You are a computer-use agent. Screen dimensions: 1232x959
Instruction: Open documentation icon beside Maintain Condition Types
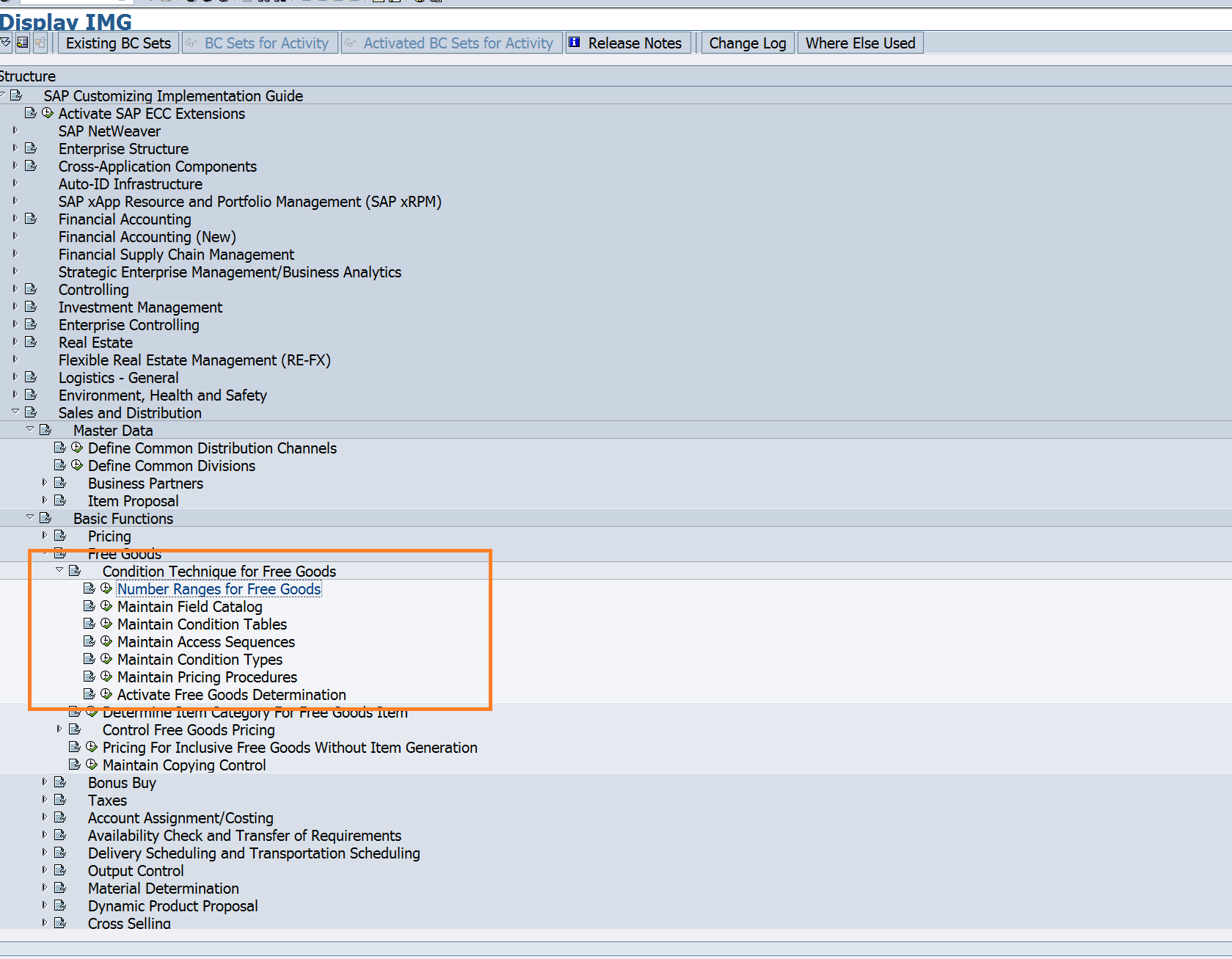click(x=90, y=659)
